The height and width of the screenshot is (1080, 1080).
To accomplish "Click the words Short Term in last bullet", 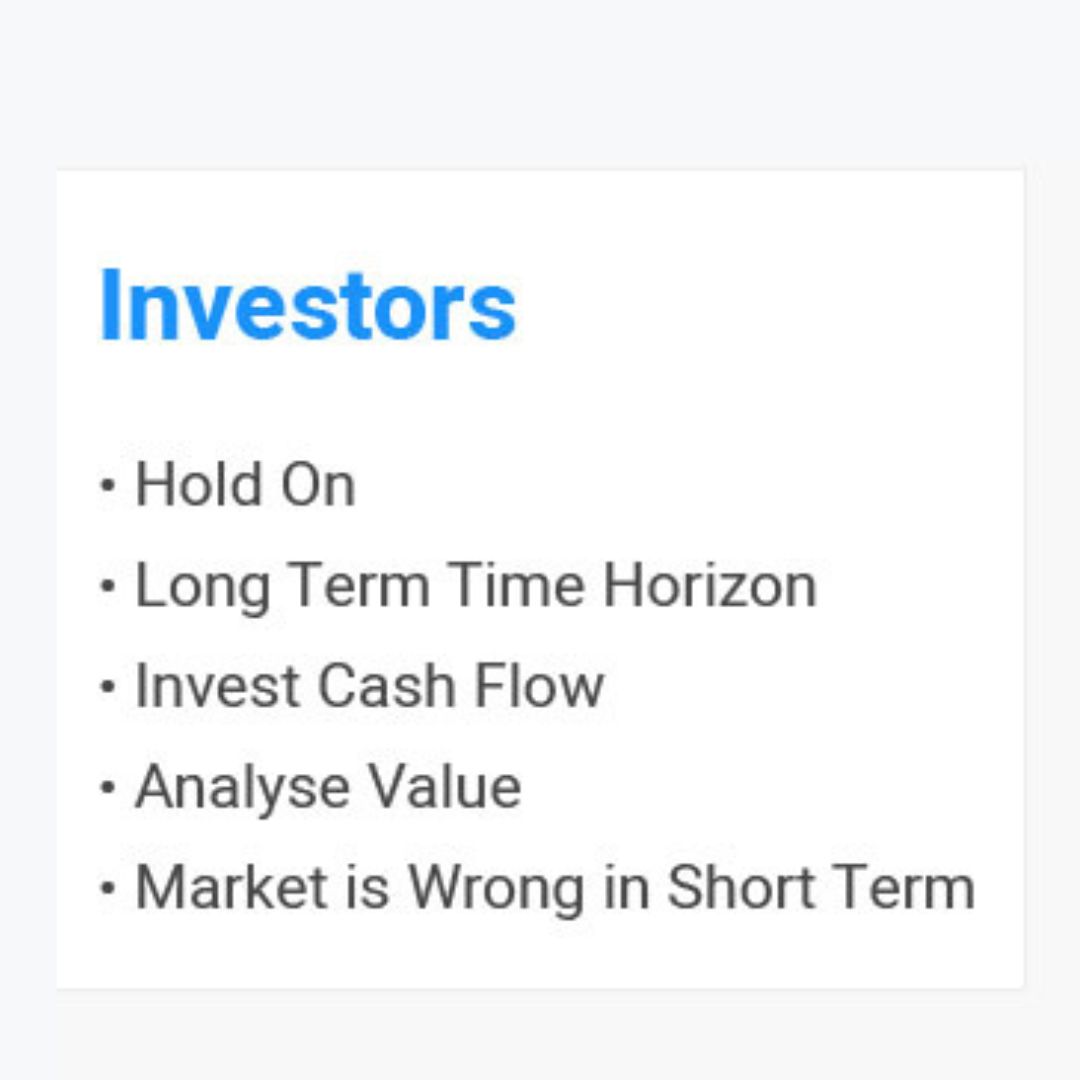I will click(821, 888).
